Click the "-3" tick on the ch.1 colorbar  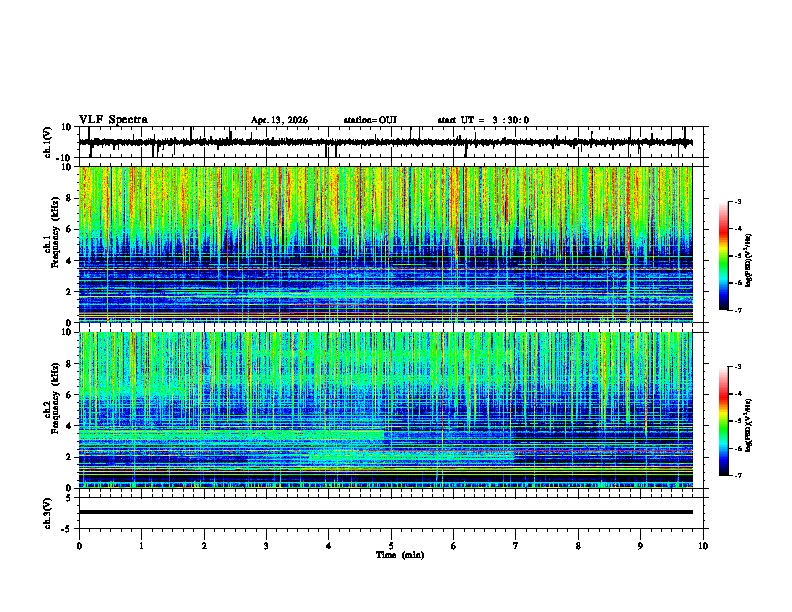738,201
